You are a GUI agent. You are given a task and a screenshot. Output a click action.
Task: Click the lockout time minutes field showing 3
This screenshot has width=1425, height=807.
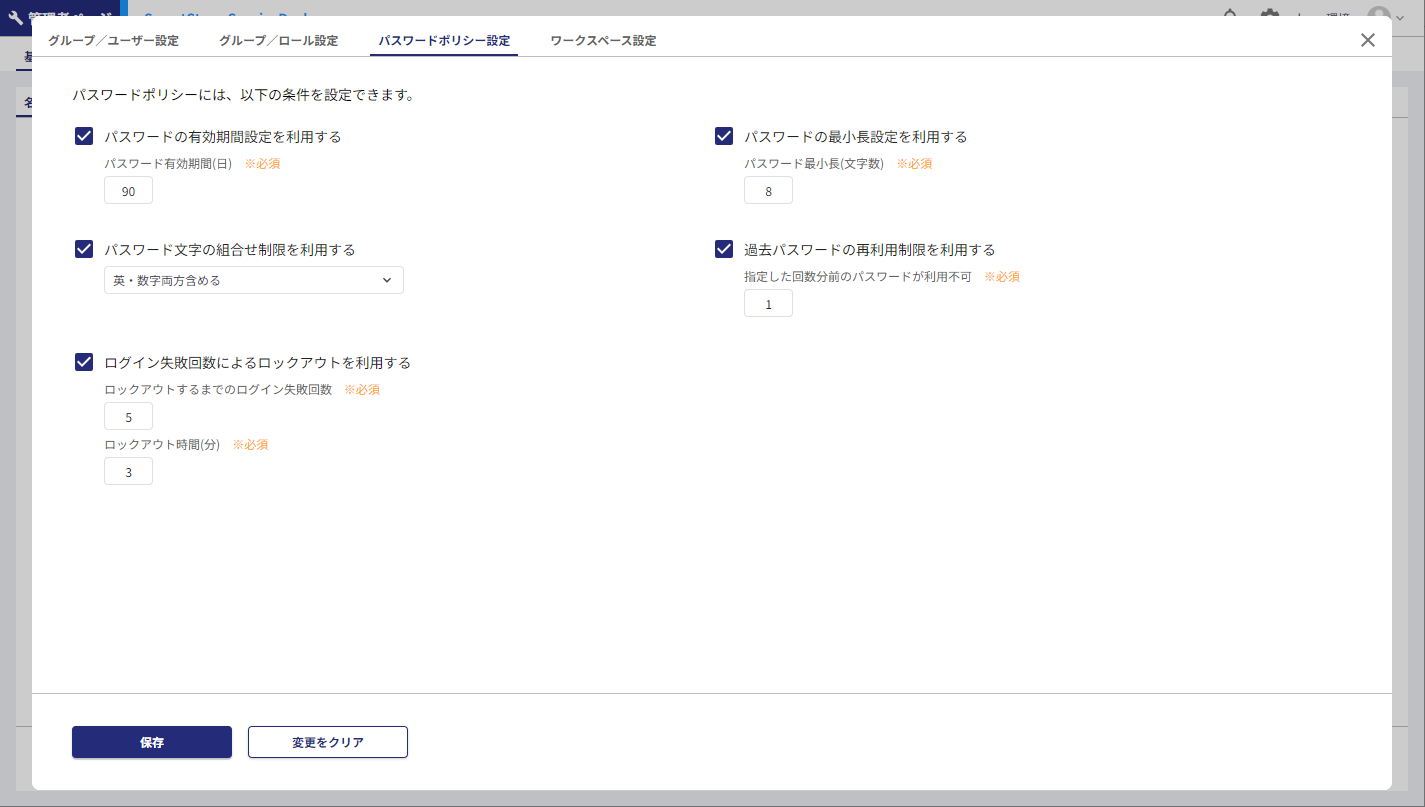(x=128, y=472)
